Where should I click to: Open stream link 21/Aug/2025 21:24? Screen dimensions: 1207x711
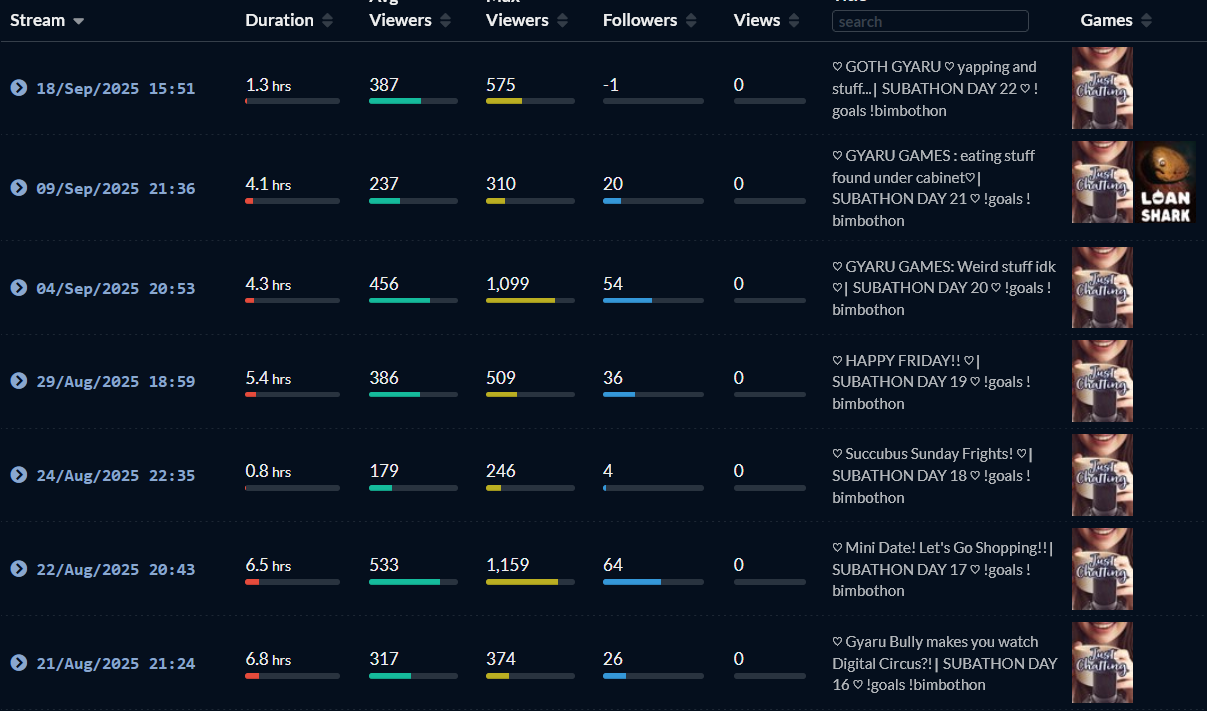pyautogui.click(x=115, y=663)
